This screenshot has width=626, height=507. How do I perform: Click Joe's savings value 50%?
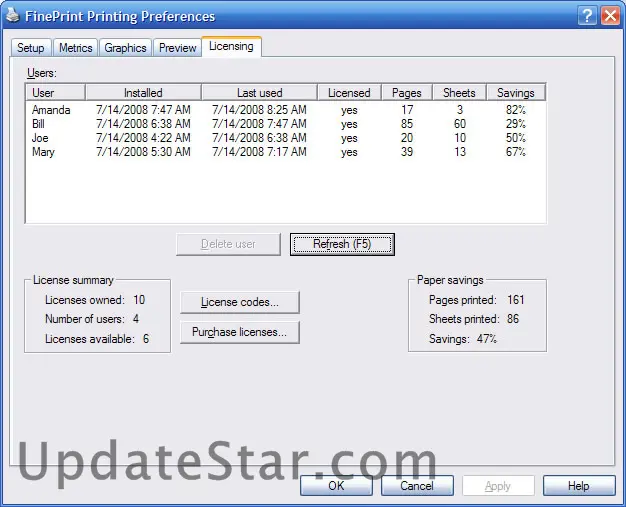[516, 138]
